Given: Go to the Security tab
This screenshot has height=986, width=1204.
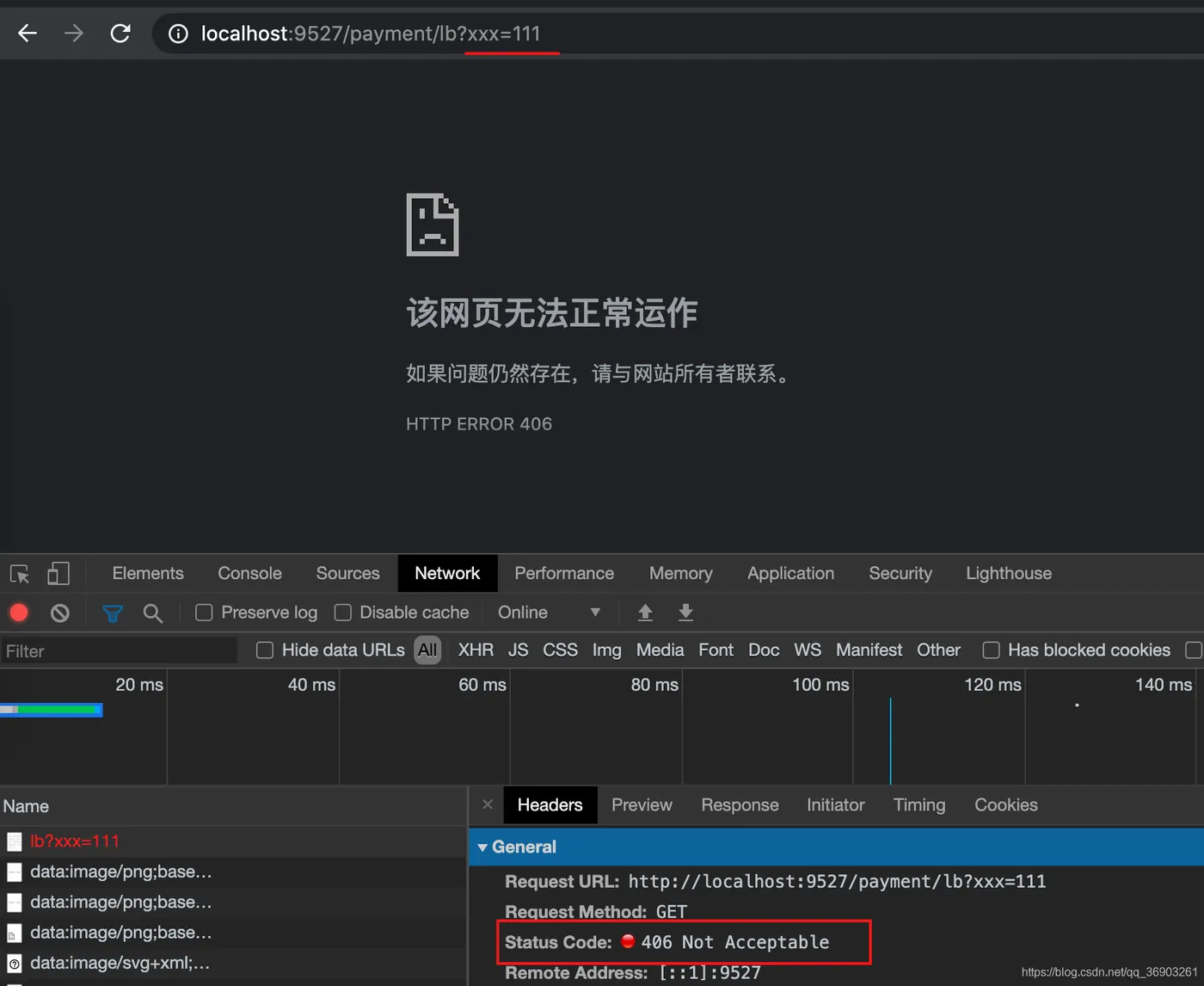Looking at the screenshot, I should (900, 574).
